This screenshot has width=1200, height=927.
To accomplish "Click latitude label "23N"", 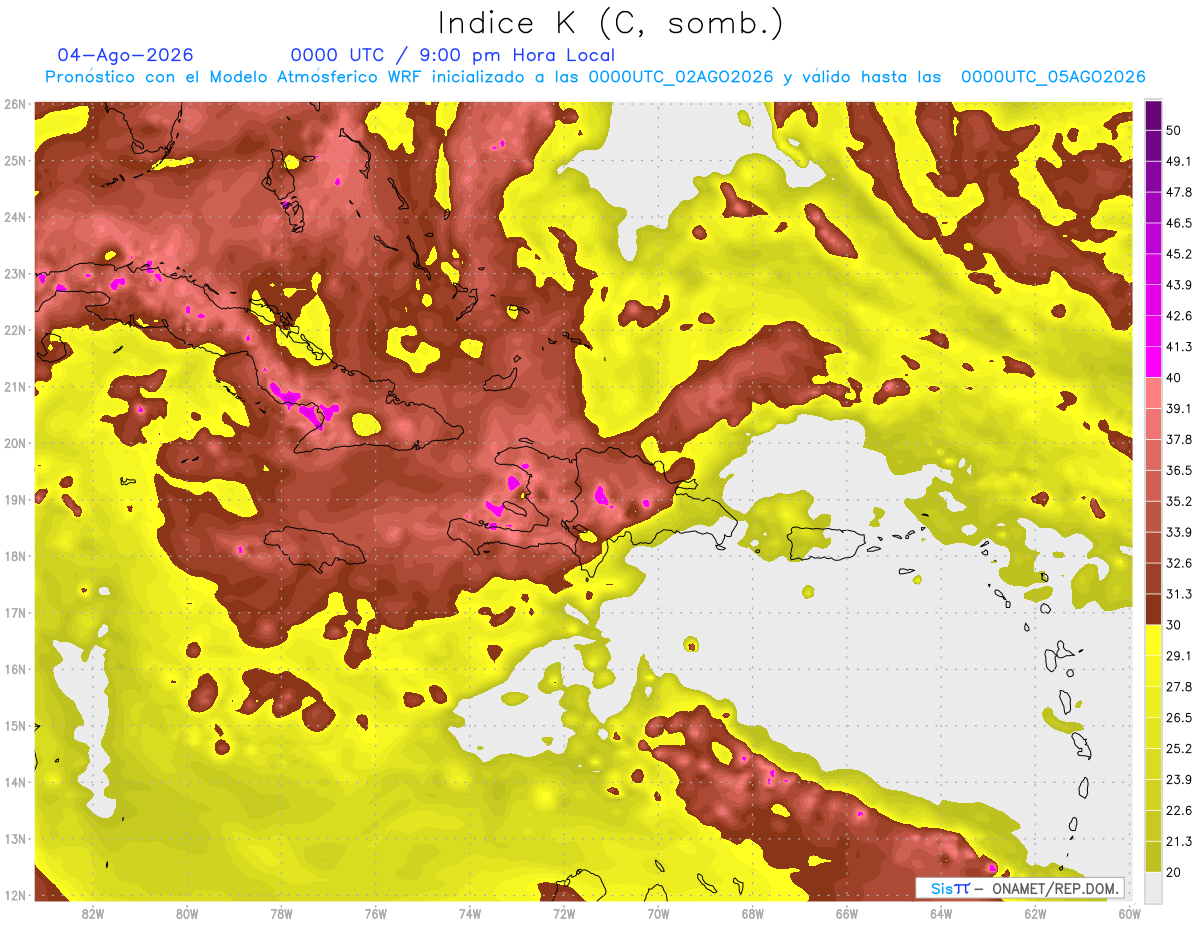I will (x=15, y=274).
